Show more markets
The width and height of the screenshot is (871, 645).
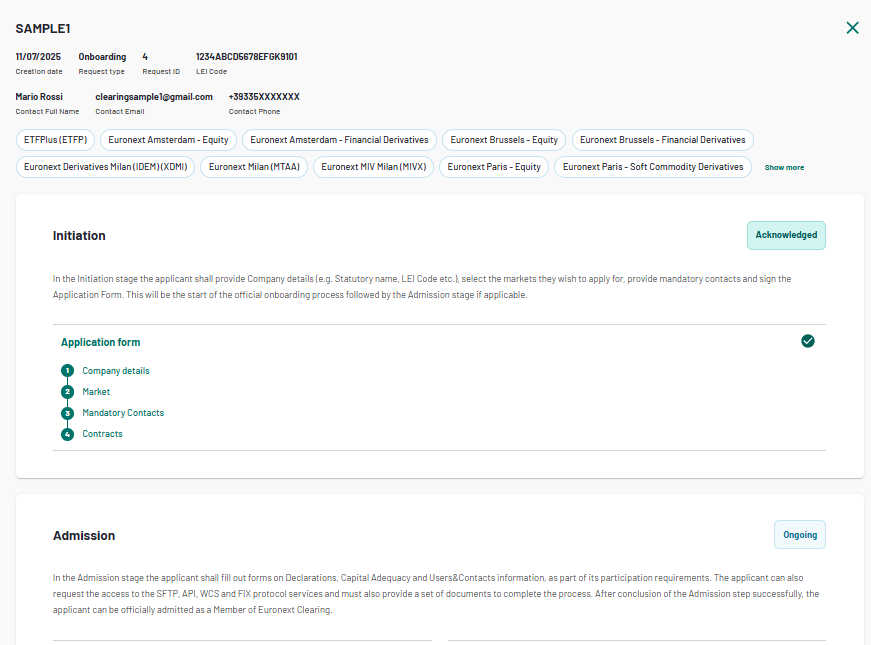(x=784, y=167)
